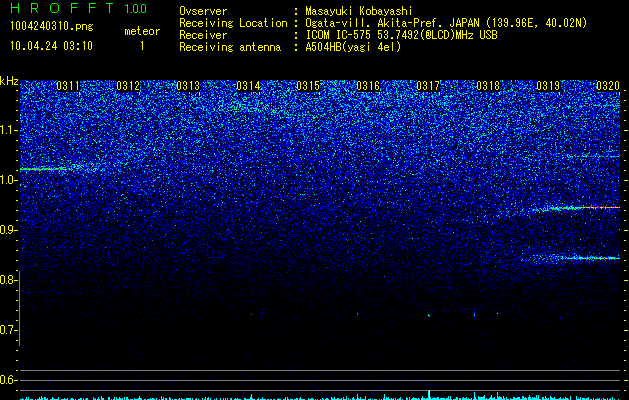The width and height of the screenshot is (629, 400).
Task: Click the yellow signal spike below 0317
Action: pyautogui.click(x=429, y=395)
